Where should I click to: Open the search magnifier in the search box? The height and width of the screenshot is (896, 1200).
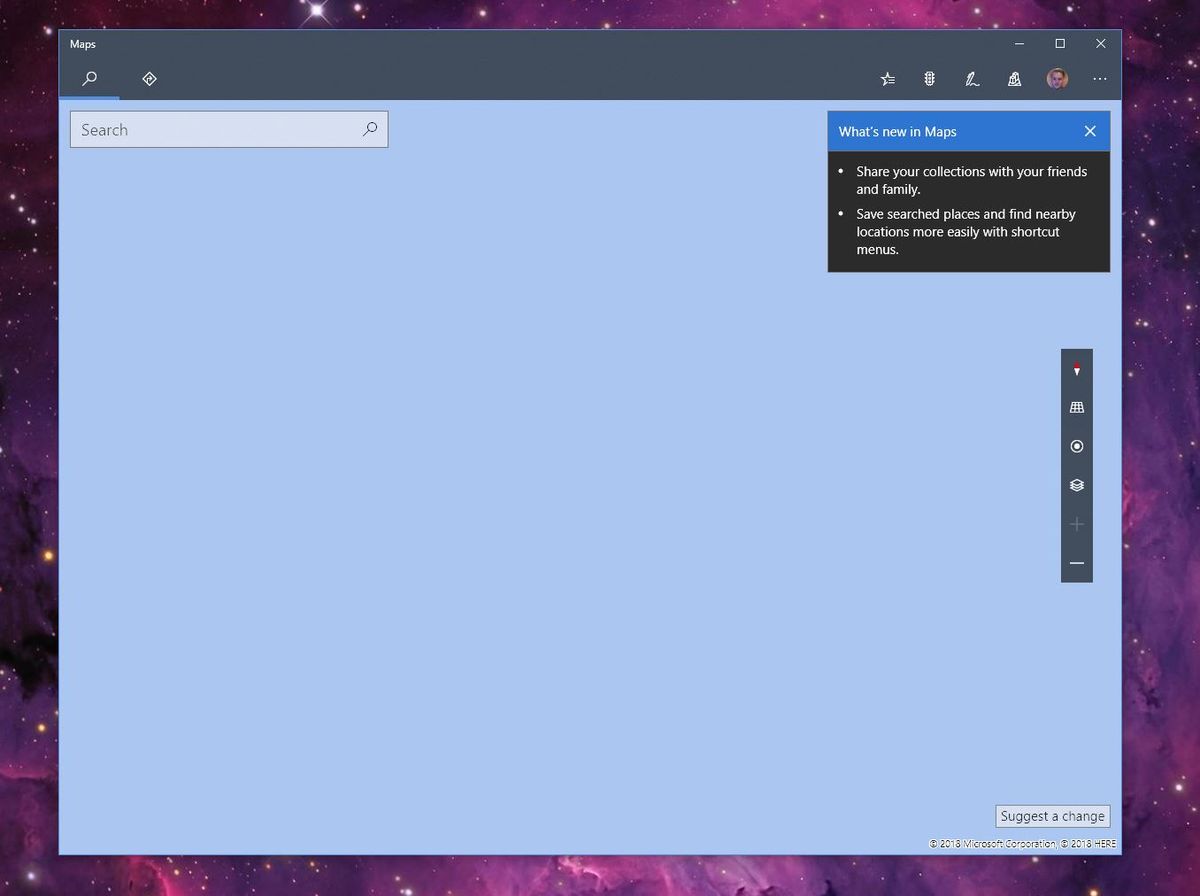[x=369, y=129]
